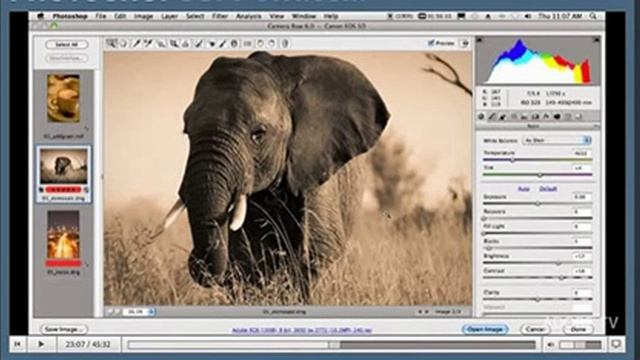Switch to the Camera Calibration panel icon

(557, 117)
